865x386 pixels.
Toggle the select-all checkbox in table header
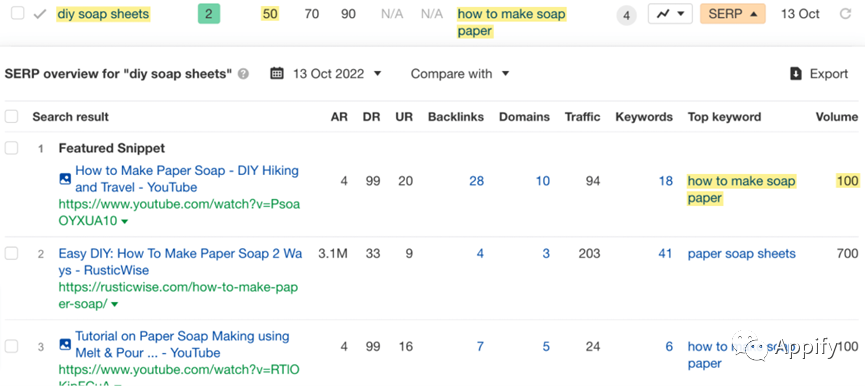(x=11, y=116)
